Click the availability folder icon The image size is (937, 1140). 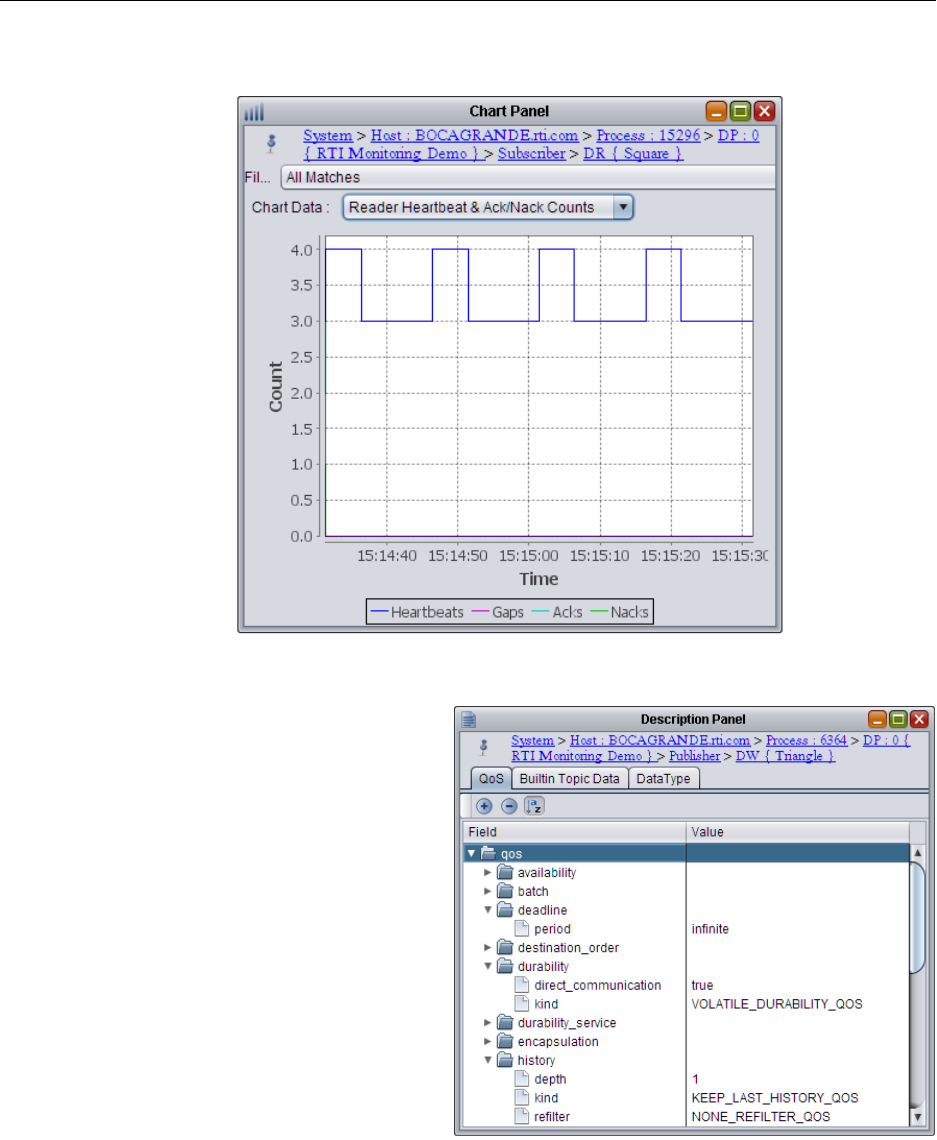click(505, 872)
